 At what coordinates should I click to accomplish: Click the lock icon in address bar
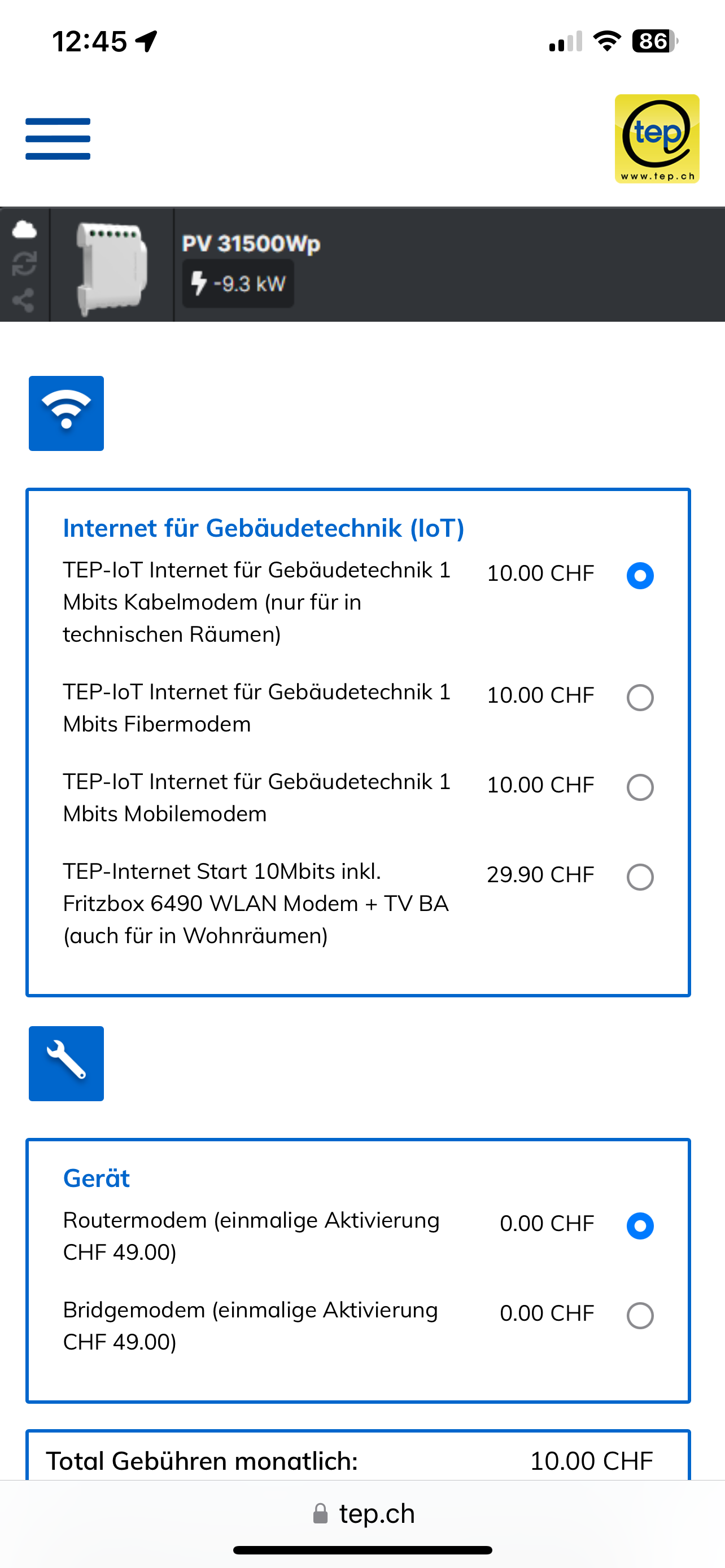pyautogui.click(x=320, y=1513)
